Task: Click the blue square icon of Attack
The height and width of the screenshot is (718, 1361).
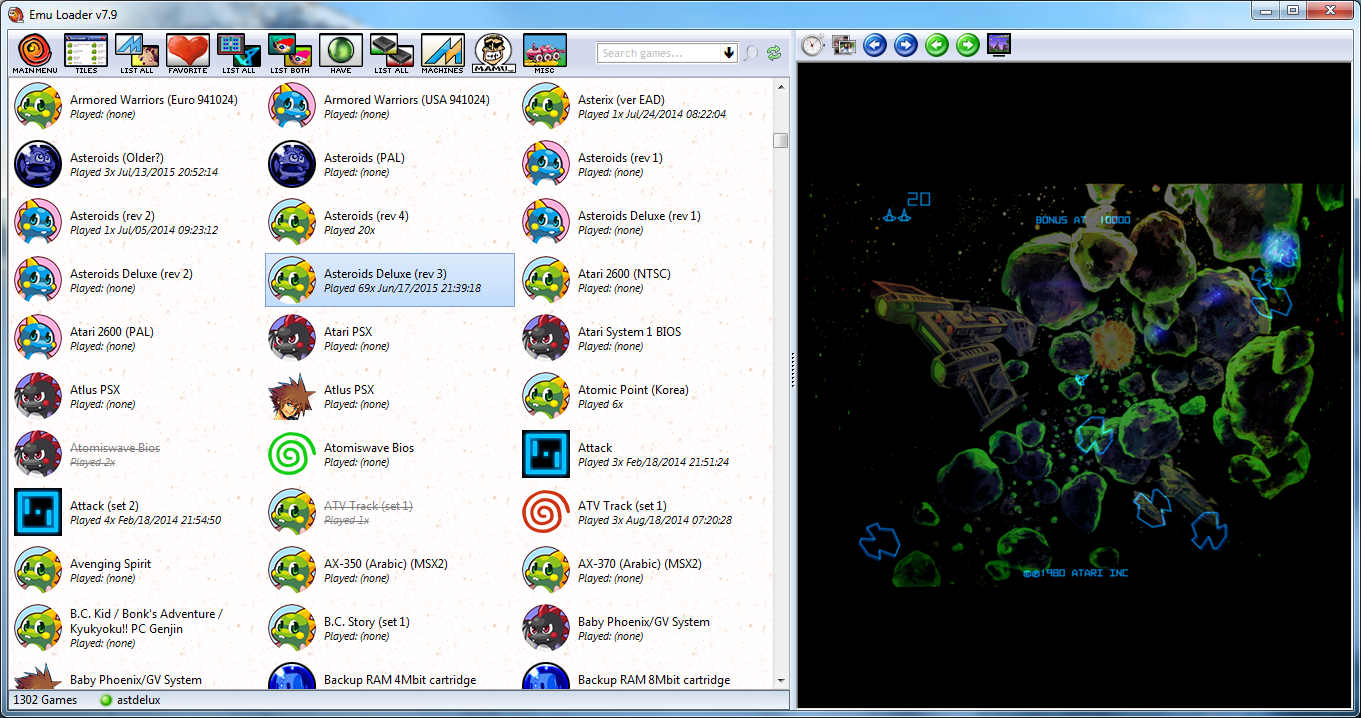Action: click(547, 454)
